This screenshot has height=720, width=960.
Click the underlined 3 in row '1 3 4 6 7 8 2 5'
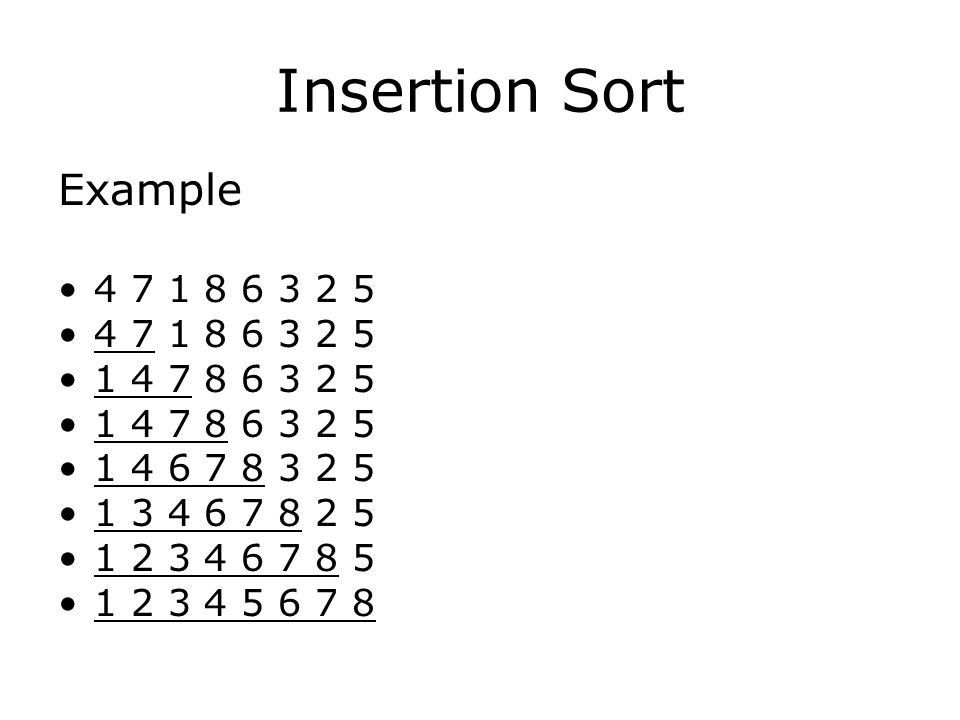click(142, 513)
